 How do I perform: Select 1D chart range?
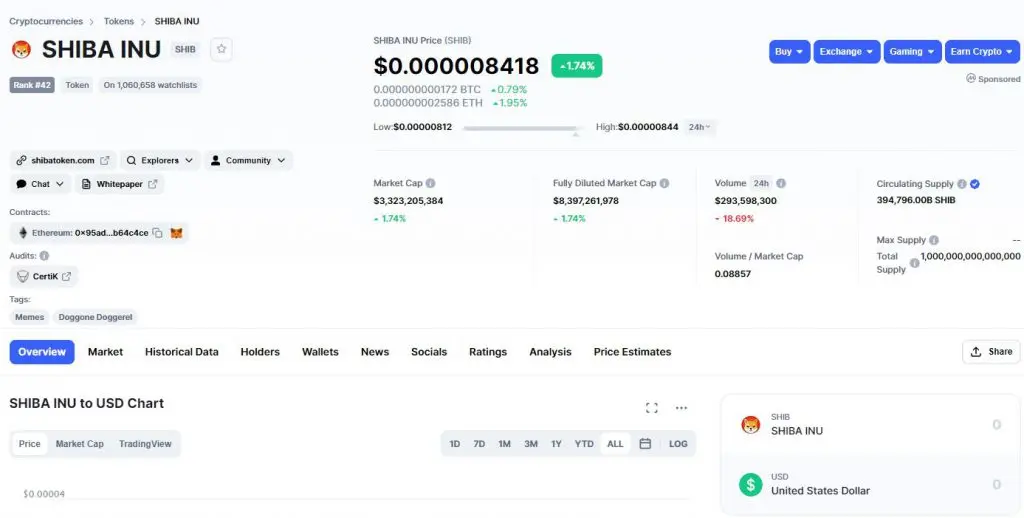455,444
